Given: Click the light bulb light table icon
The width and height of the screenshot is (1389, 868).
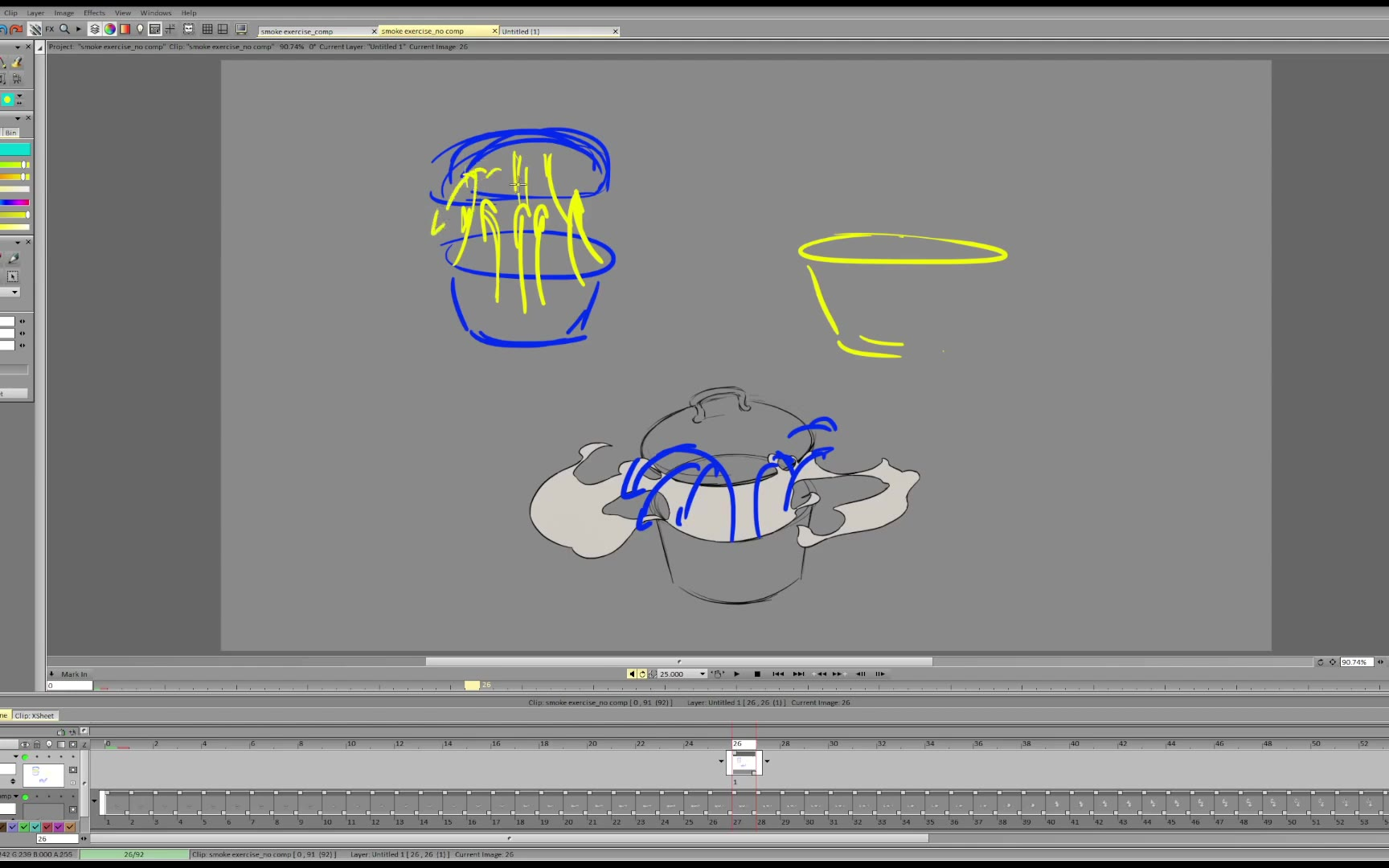Looking at the screenshot, I should coord(140,30).
